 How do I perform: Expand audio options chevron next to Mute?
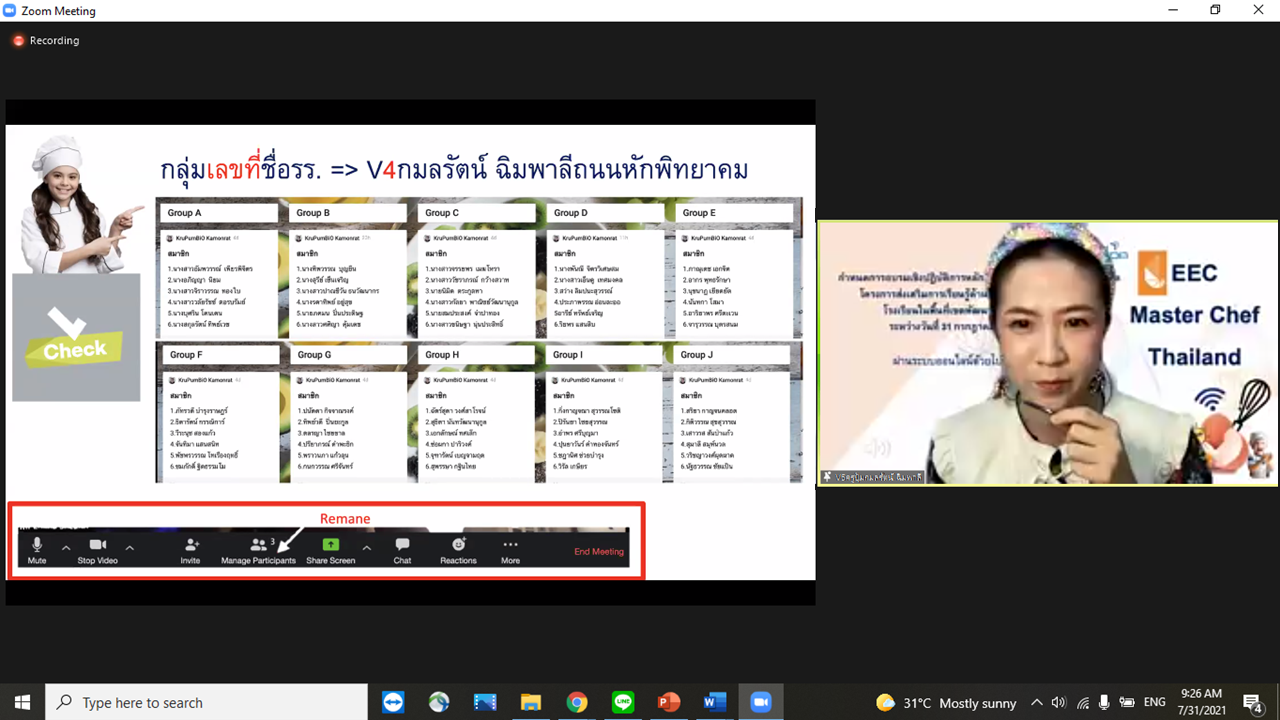tap(65, 547)
